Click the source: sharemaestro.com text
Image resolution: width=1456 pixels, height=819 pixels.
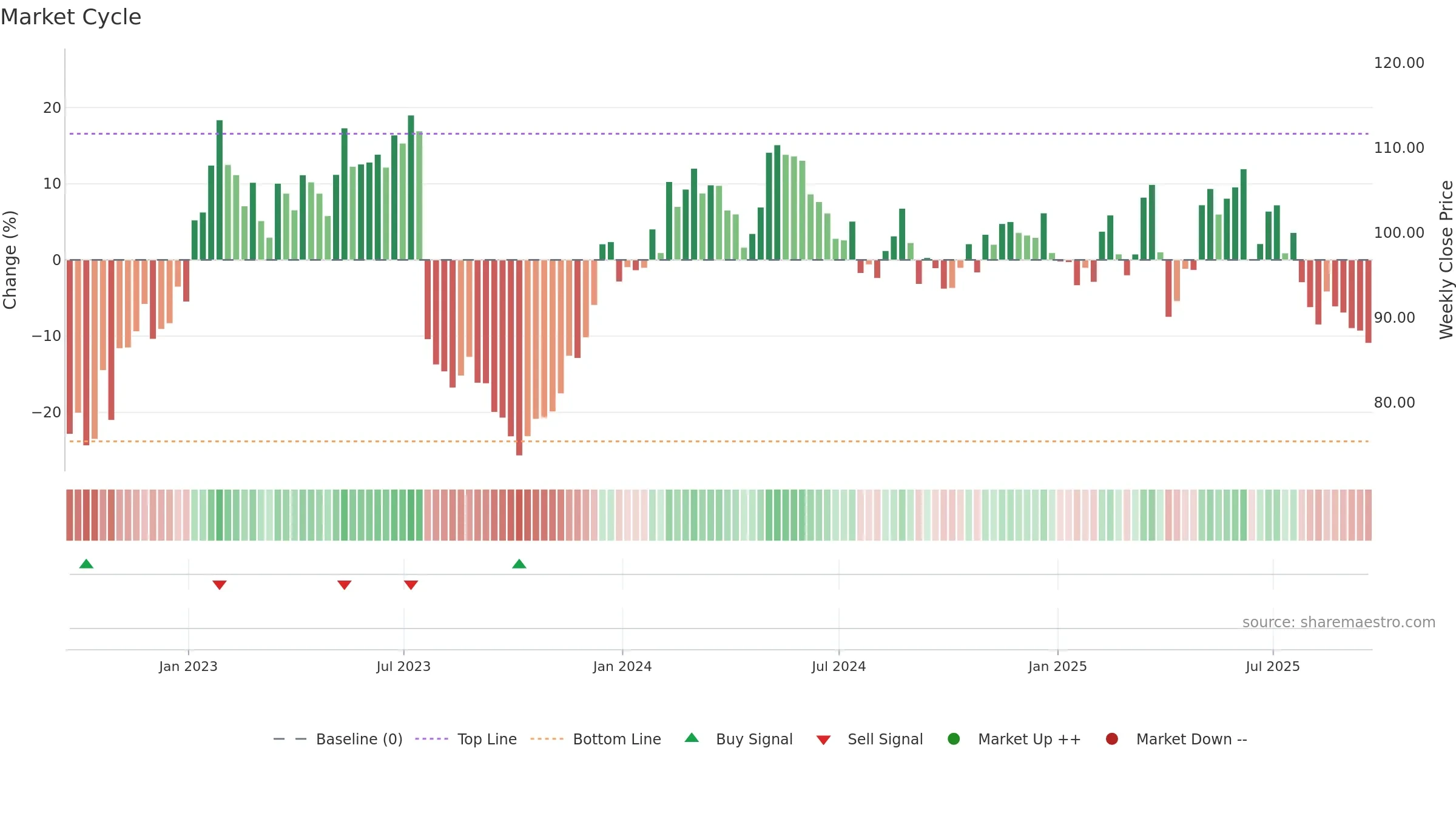pos(1339,622)
